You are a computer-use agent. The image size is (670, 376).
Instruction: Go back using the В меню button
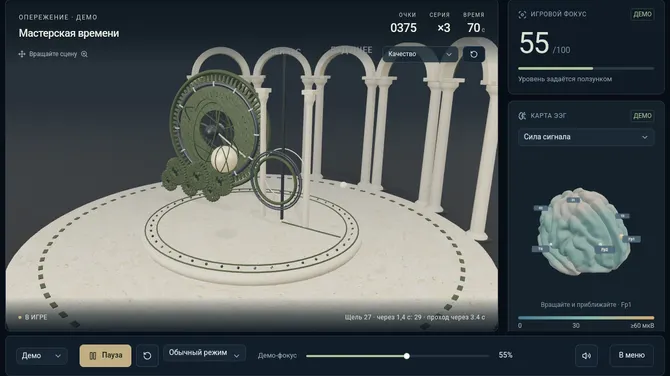point(632,355)
